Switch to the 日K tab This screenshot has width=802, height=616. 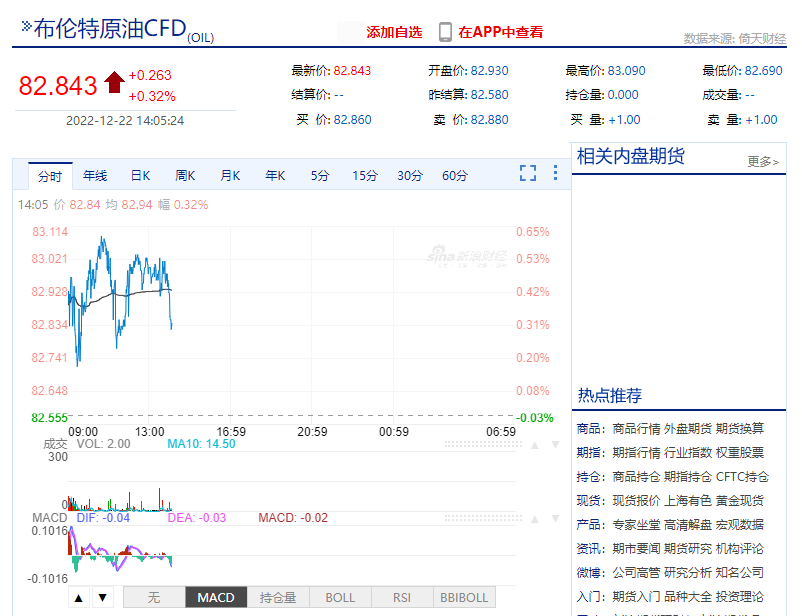(139, 175)
